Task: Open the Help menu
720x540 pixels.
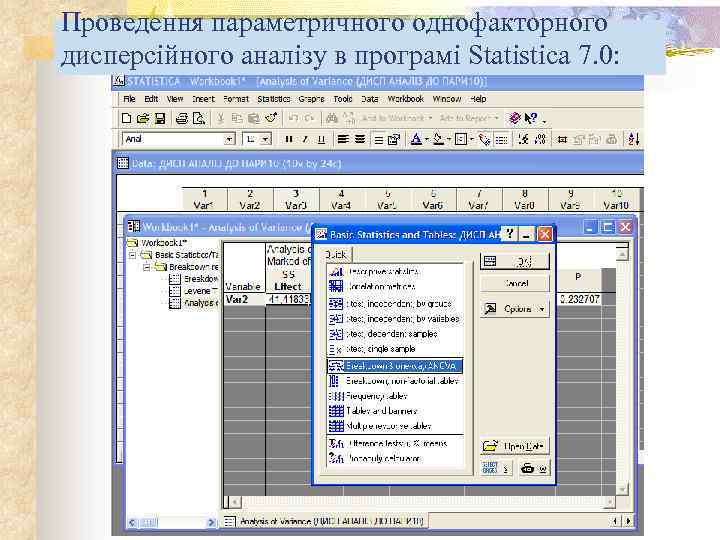Action: [x=478, y=99]
